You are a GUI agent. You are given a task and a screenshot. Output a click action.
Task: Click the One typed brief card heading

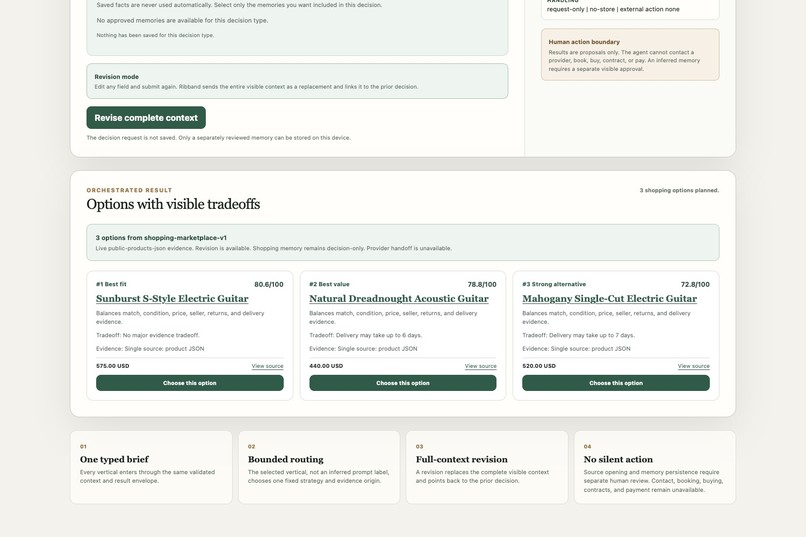pyautogui.click(x=114, y=459)
